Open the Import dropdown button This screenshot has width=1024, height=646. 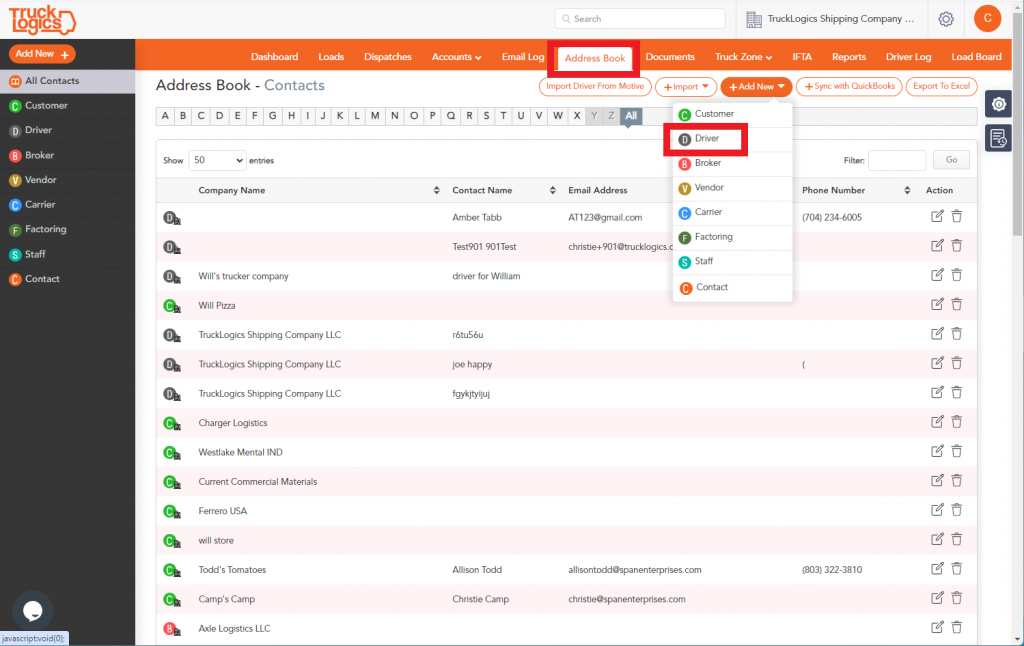(686, 86)
